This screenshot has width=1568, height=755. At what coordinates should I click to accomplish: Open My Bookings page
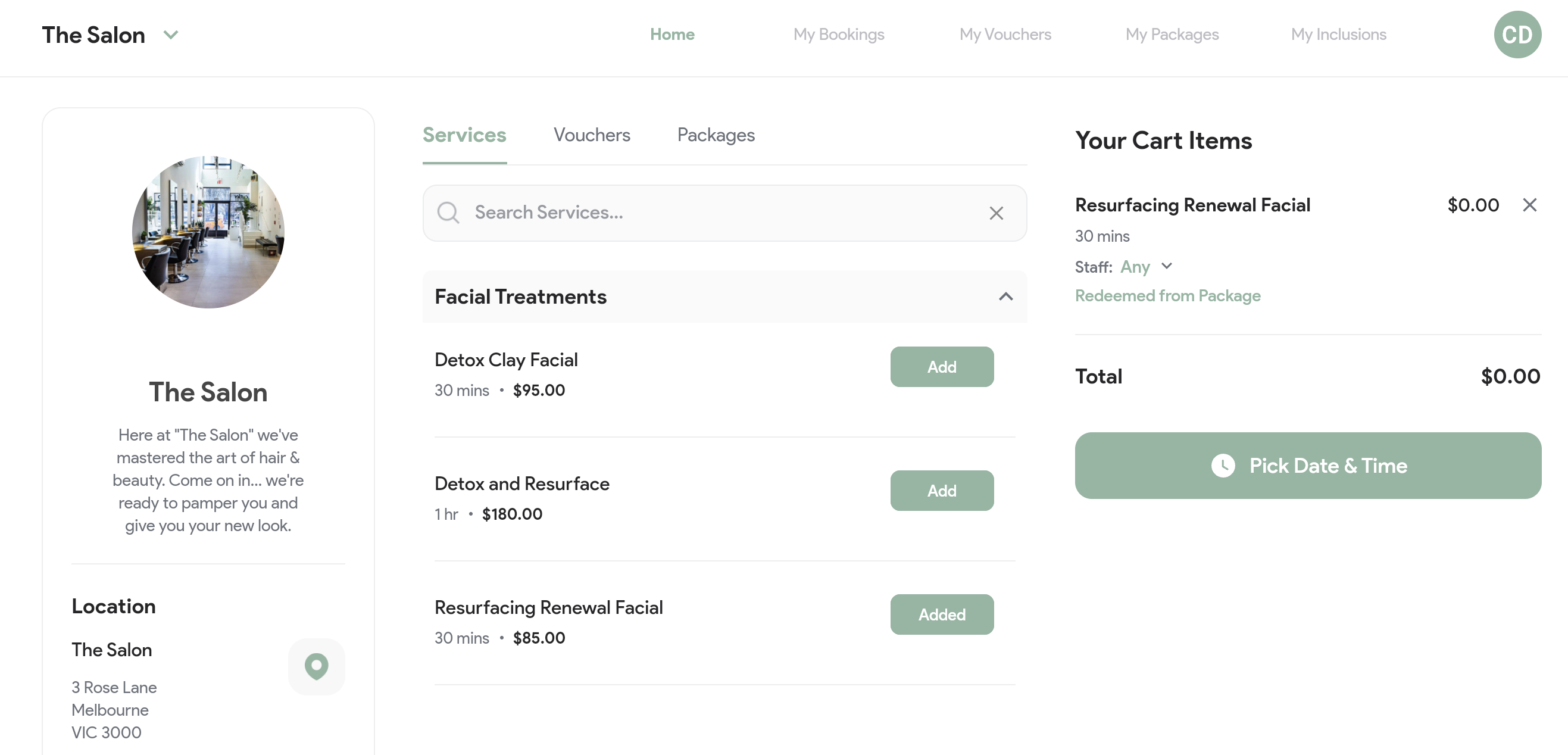838,35
